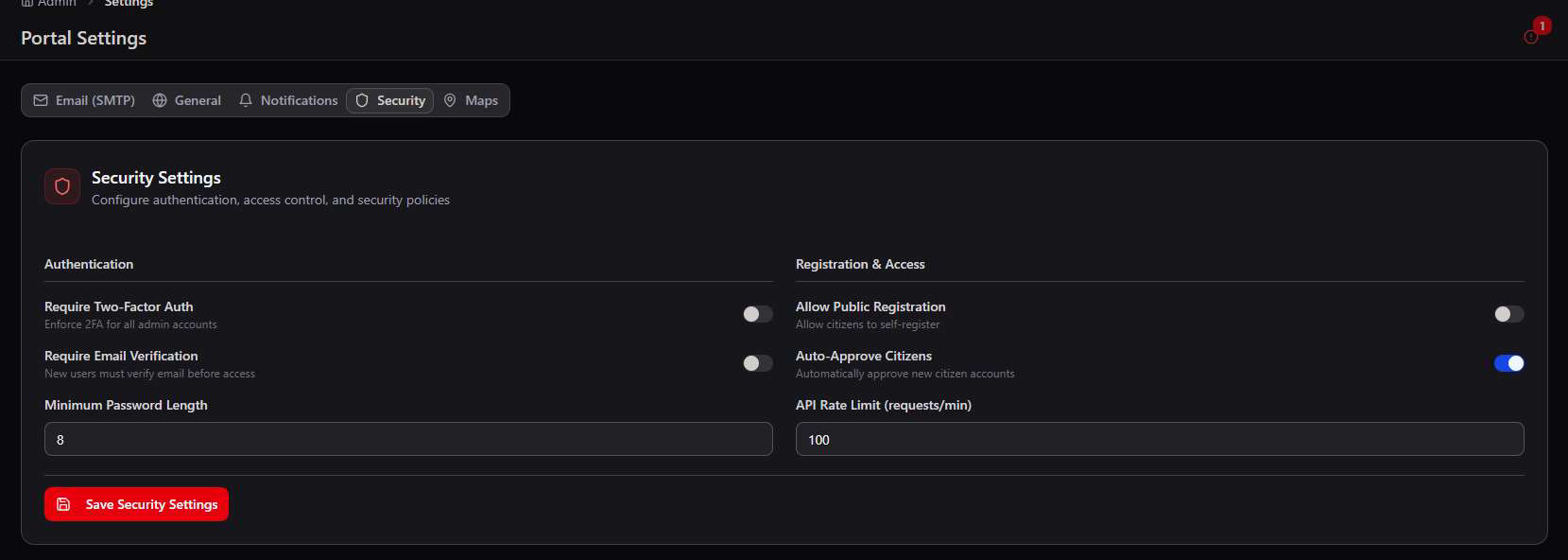Select the Security tab
Viewport: 1568px width, 560px height.
(x=389, y=100)
